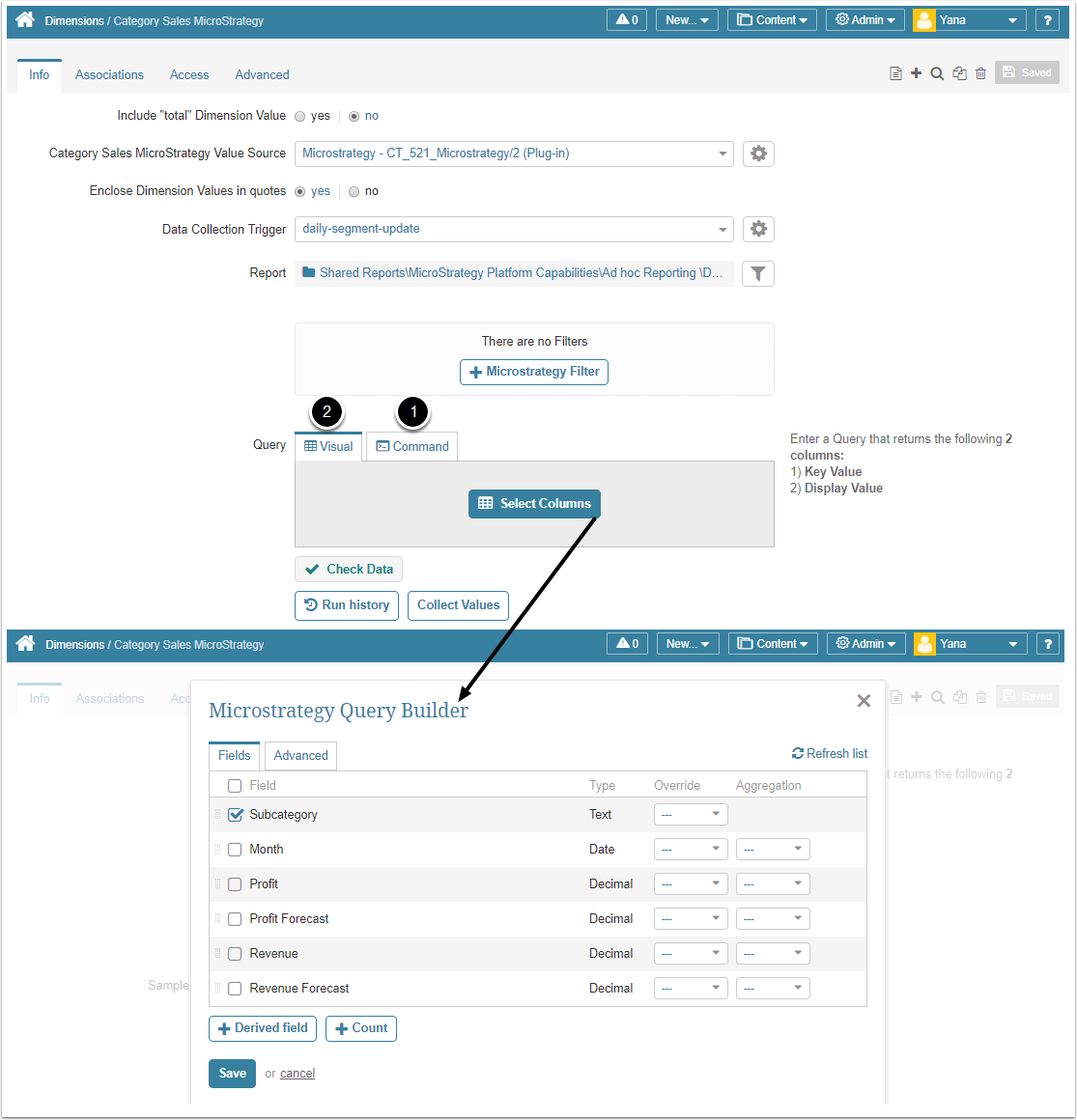This screenshot has width=1077, height=1120.
Task: Open Override dropdown for Profit row
Action: (691, 883)
